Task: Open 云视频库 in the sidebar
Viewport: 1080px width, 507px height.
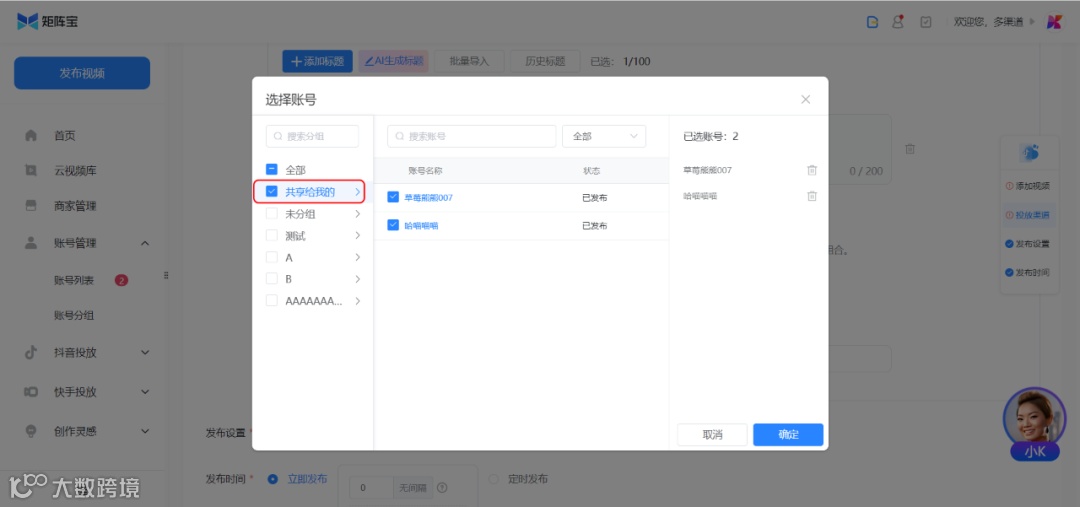Action: 75,170
